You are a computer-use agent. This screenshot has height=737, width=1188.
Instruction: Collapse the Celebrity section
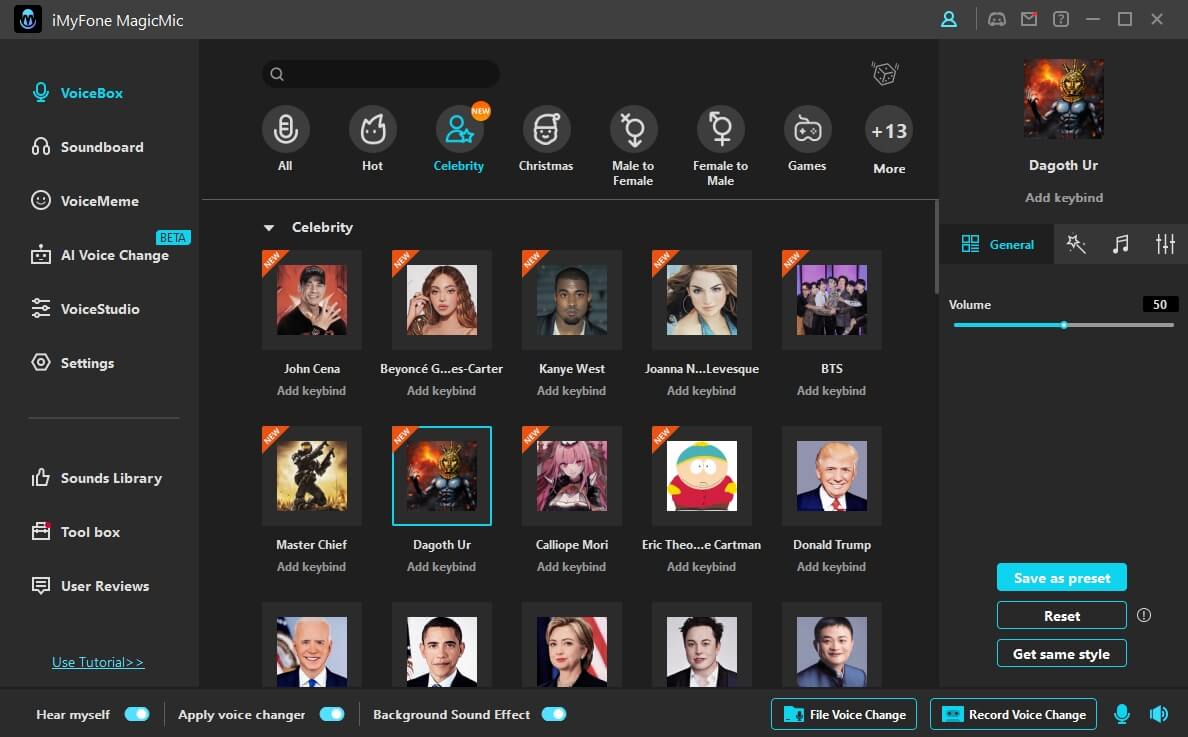[x=268, y=227]
